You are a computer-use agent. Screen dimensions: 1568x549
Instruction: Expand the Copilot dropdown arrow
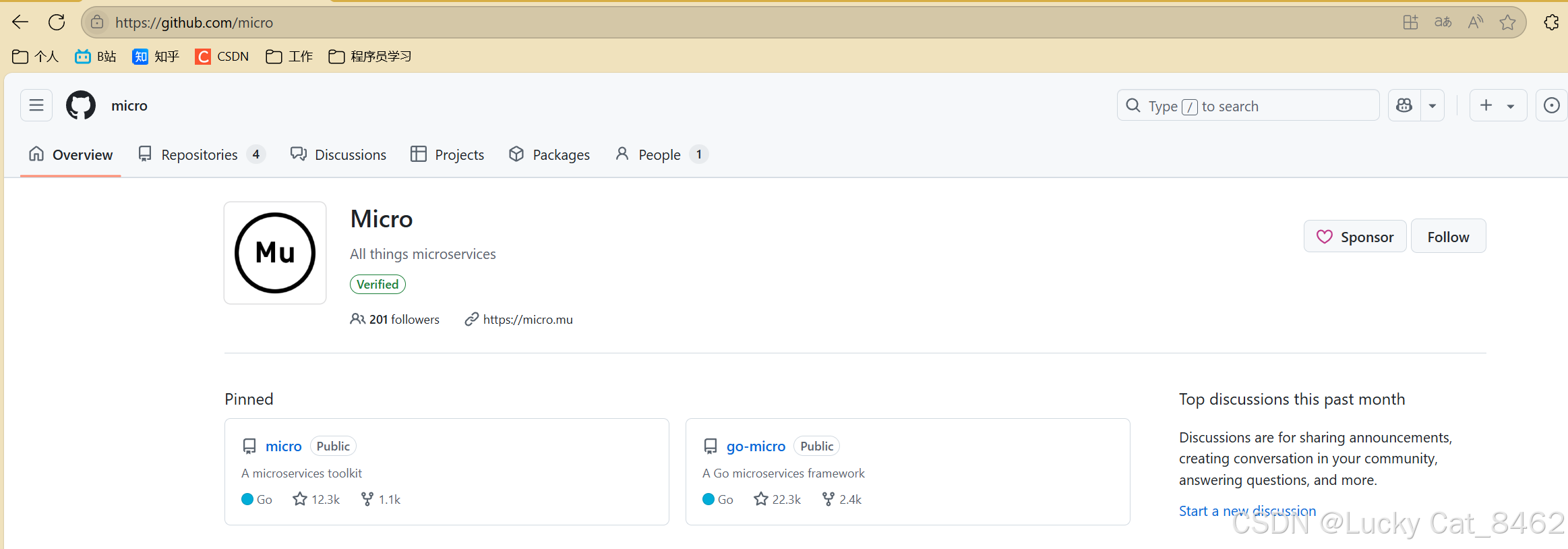[x=1433, y=105]
